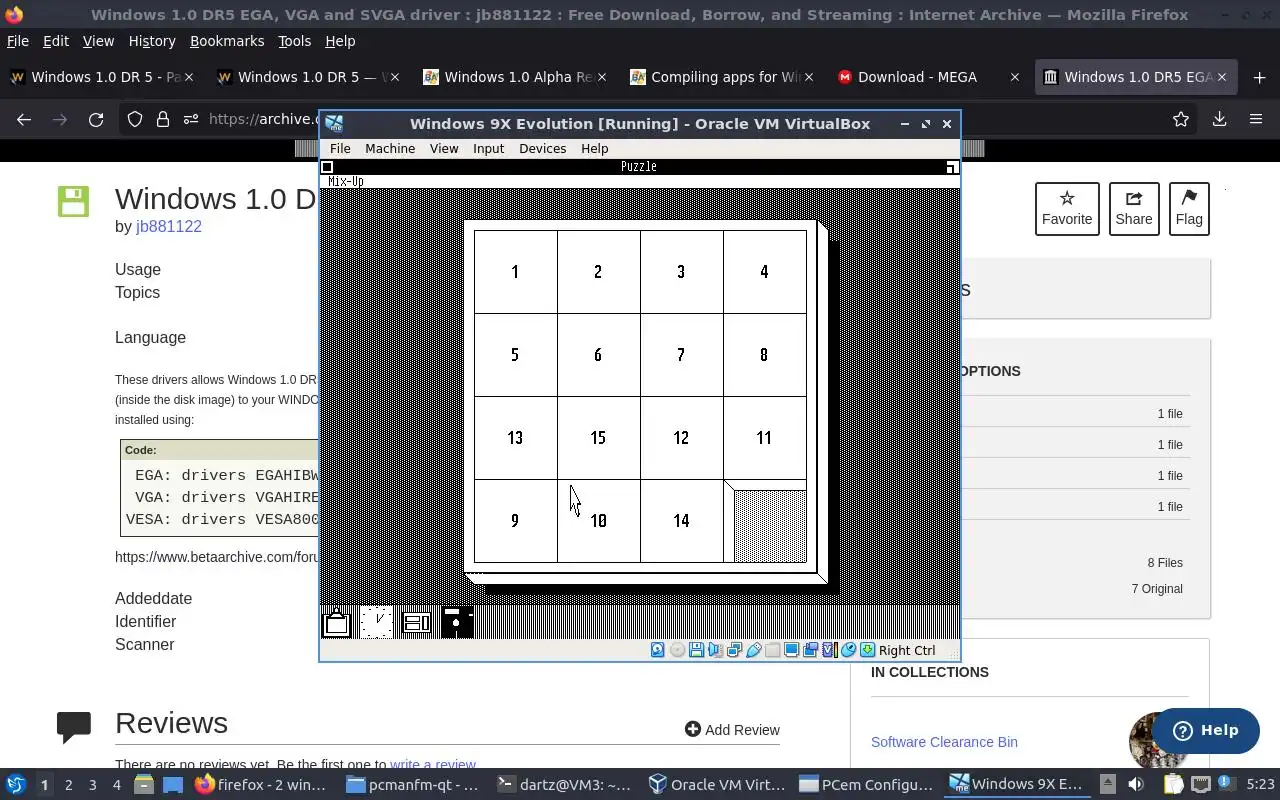The width and height of the screenshot is (1280, 800).
Task: Click the taskbar wired network icon
Action: (1201, 784)
